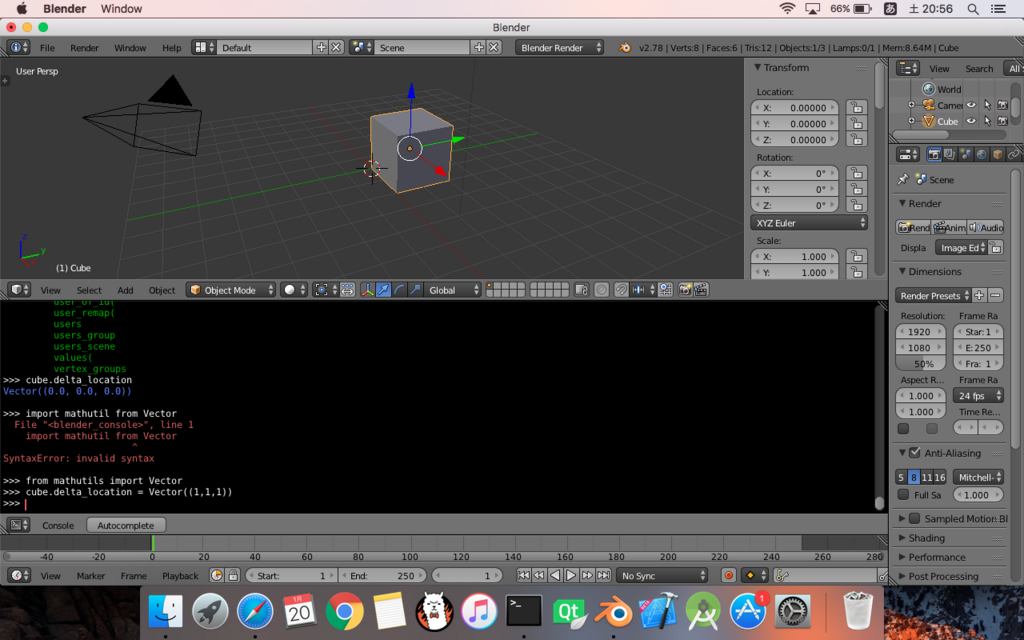
Task: Select the translate manipulator arrow icon
Action: 383,290
